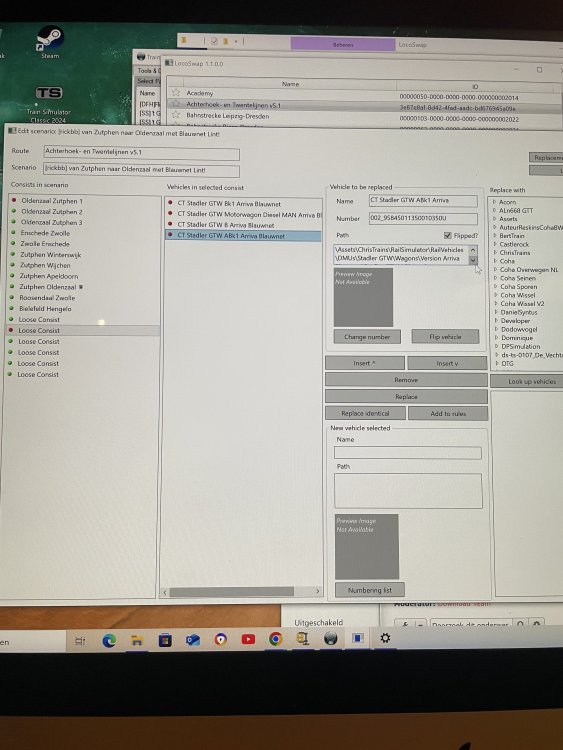This screenshot has height=750, width=563.
Task: Select the Roosendaal Zwolle consist
Action: 47,298
